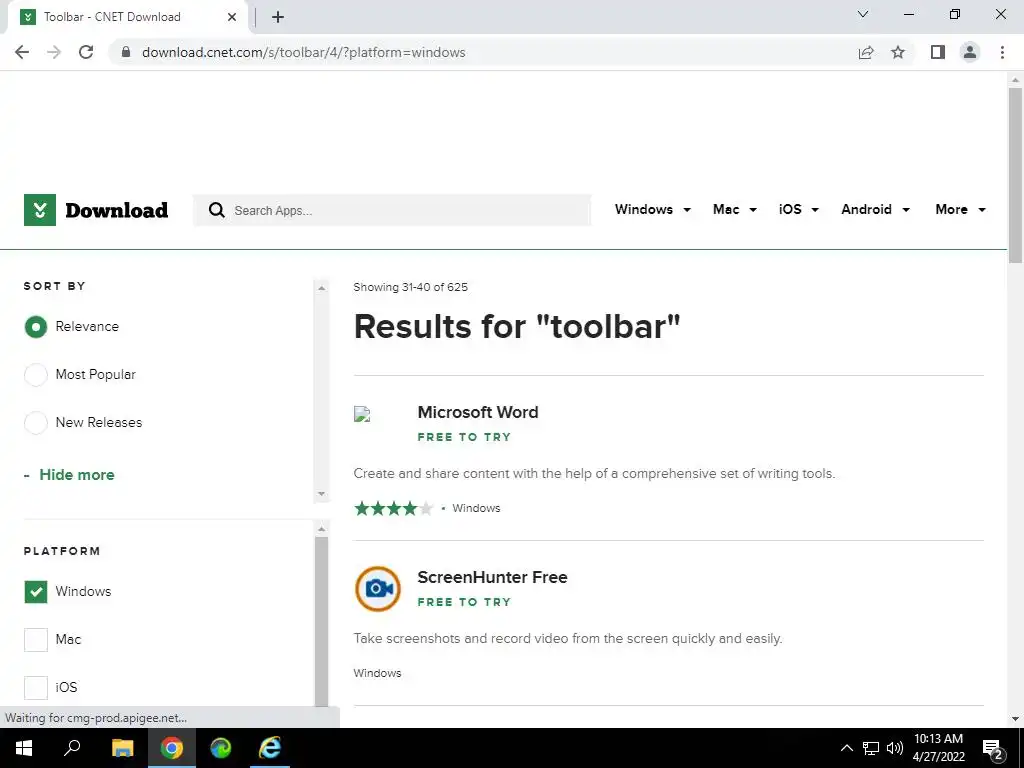
Task: Check the Mac platform checkbox
Action: (x=36, y=639)
